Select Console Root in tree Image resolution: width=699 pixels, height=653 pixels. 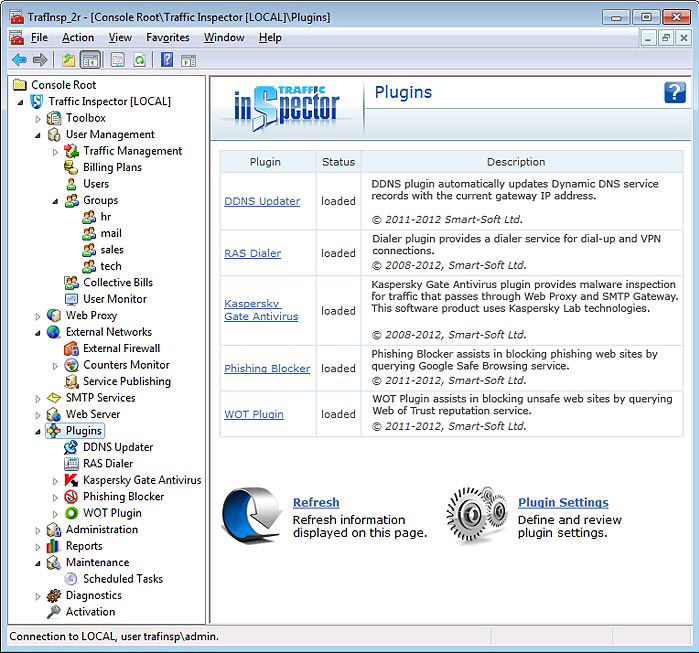pyautogui.click(x=63, y=85)
